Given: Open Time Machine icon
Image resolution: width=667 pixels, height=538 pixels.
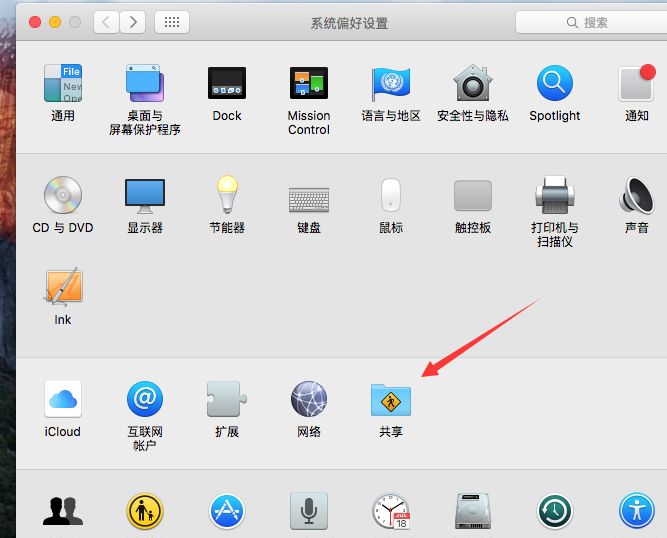Looking at the screenshot, I should [555, 511].
